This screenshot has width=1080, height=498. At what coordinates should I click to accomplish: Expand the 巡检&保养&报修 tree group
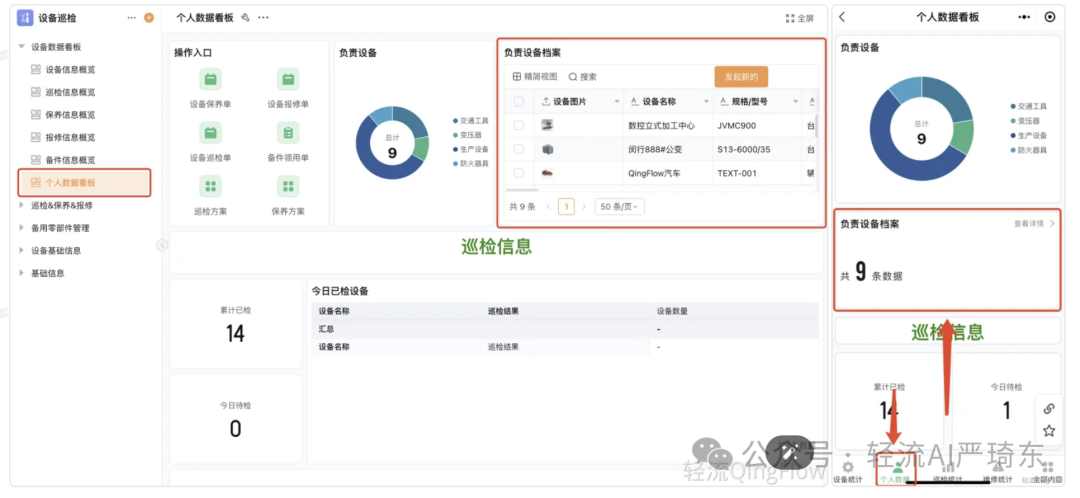pyautogui.click(x=21, y=205)
